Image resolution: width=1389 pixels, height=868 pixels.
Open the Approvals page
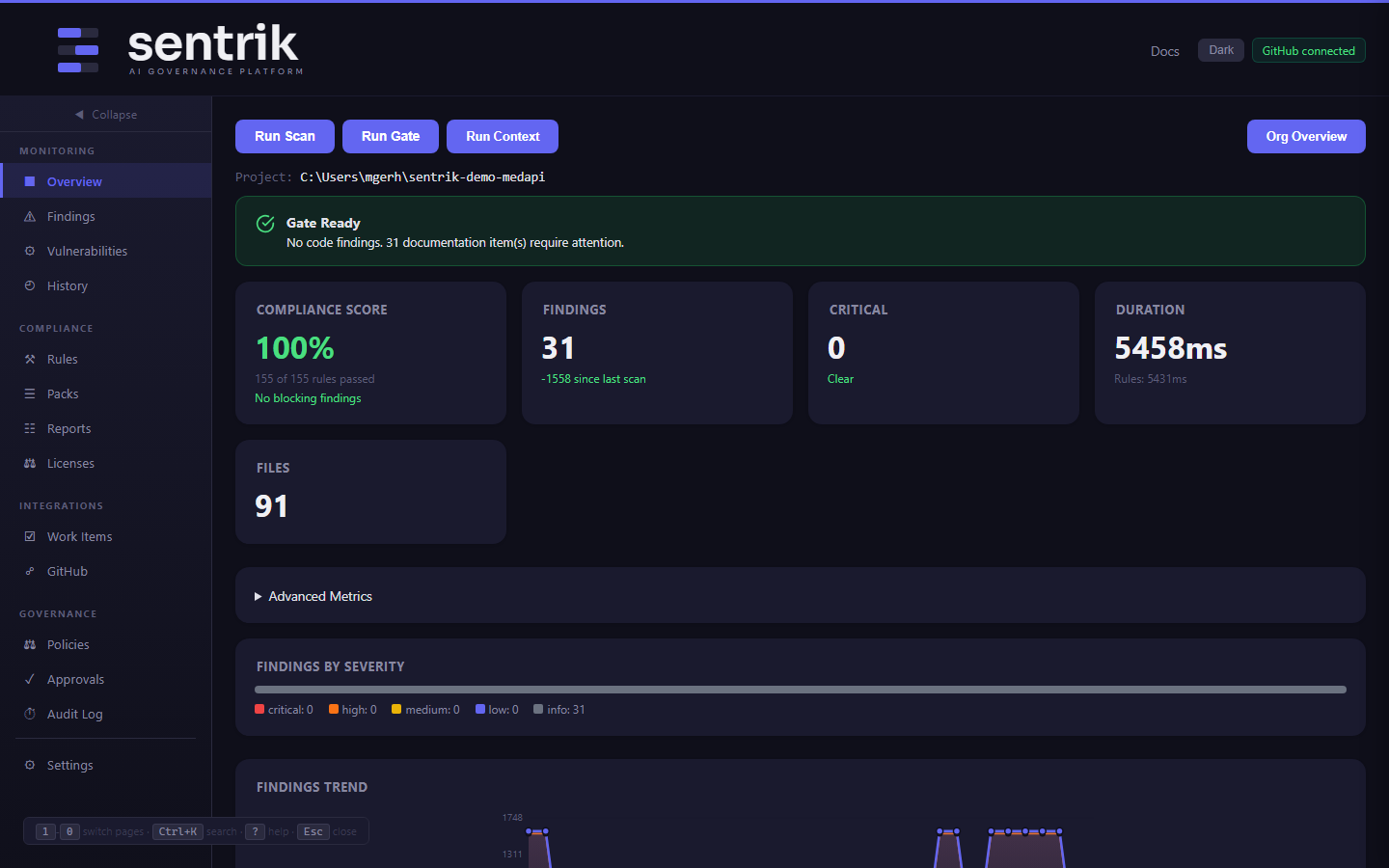tap(106, 679)
